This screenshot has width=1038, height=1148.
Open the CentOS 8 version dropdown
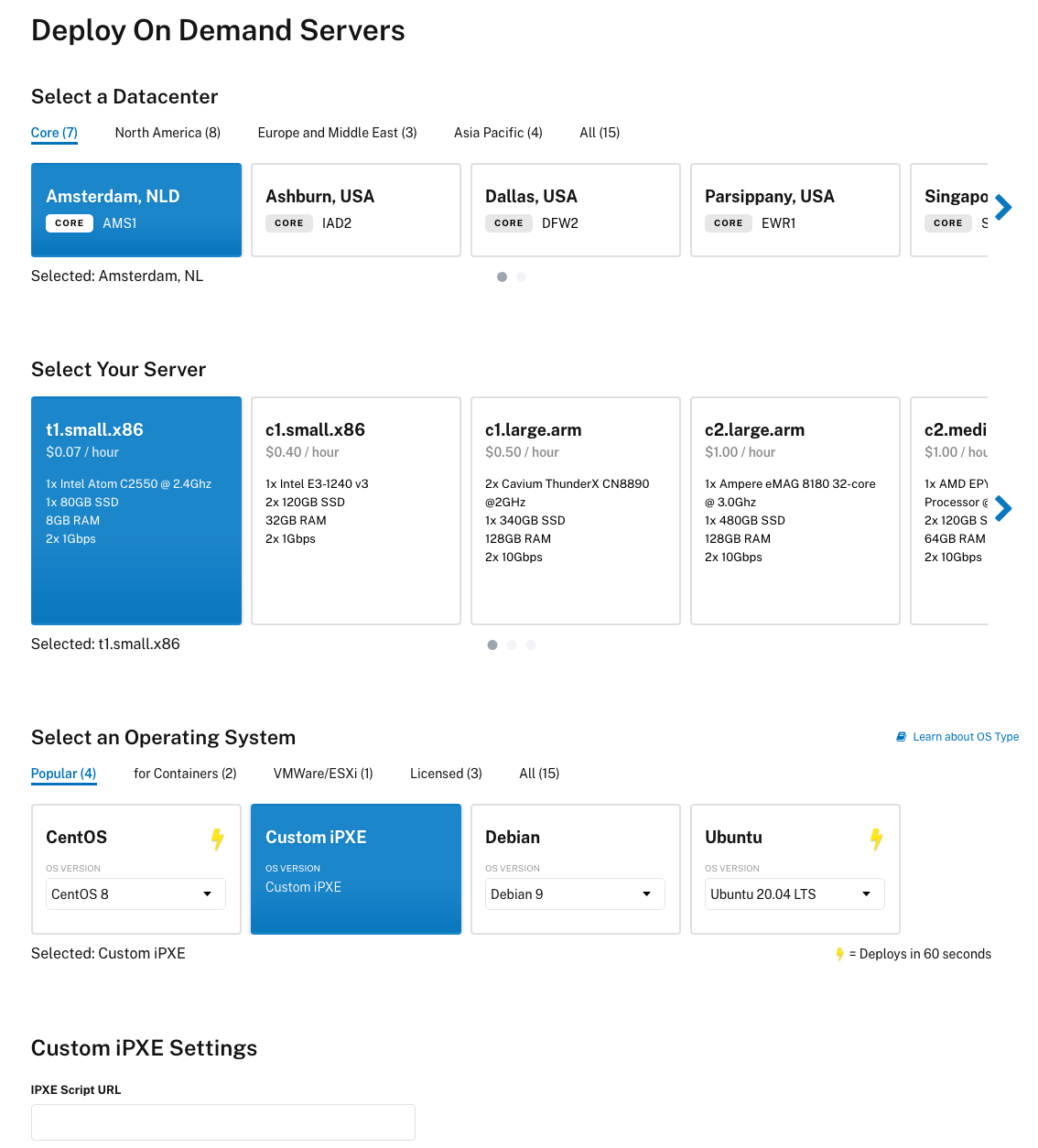point(135,894)
